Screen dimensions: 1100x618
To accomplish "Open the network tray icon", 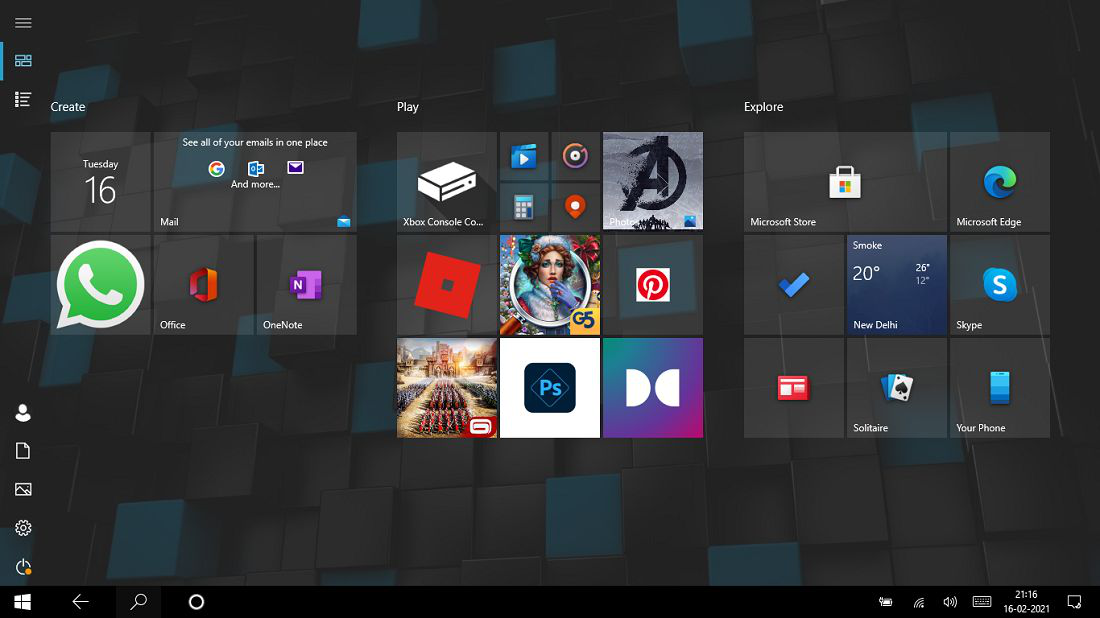I will point(918,602).
